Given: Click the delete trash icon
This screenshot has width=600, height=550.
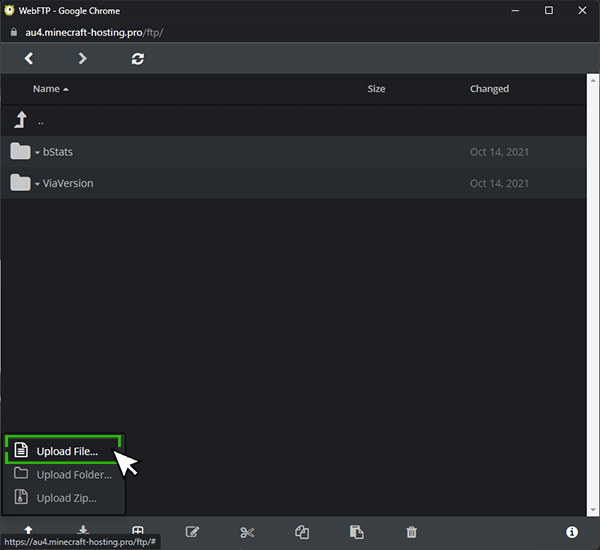Looking at the screenshot, I should [411, 532].
